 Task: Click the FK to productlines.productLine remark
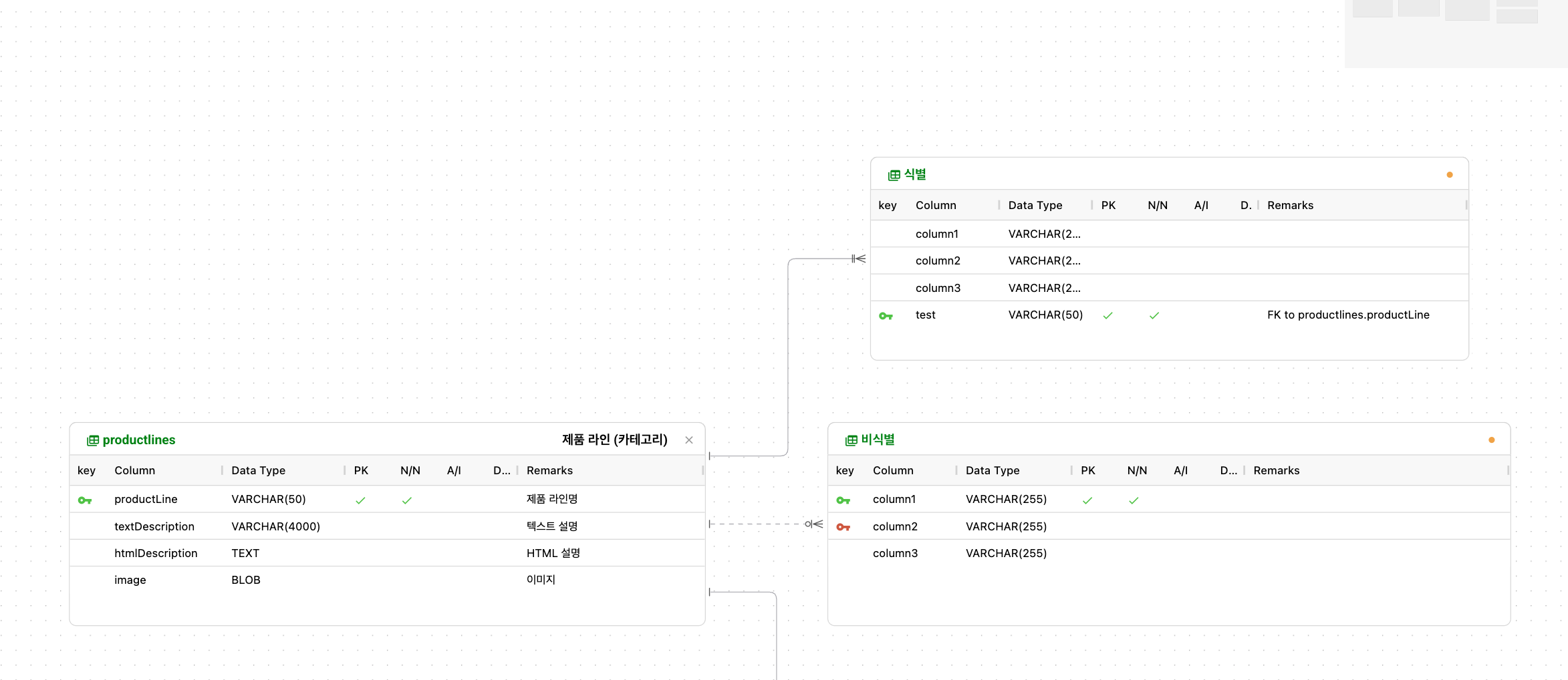[1347, 315]
